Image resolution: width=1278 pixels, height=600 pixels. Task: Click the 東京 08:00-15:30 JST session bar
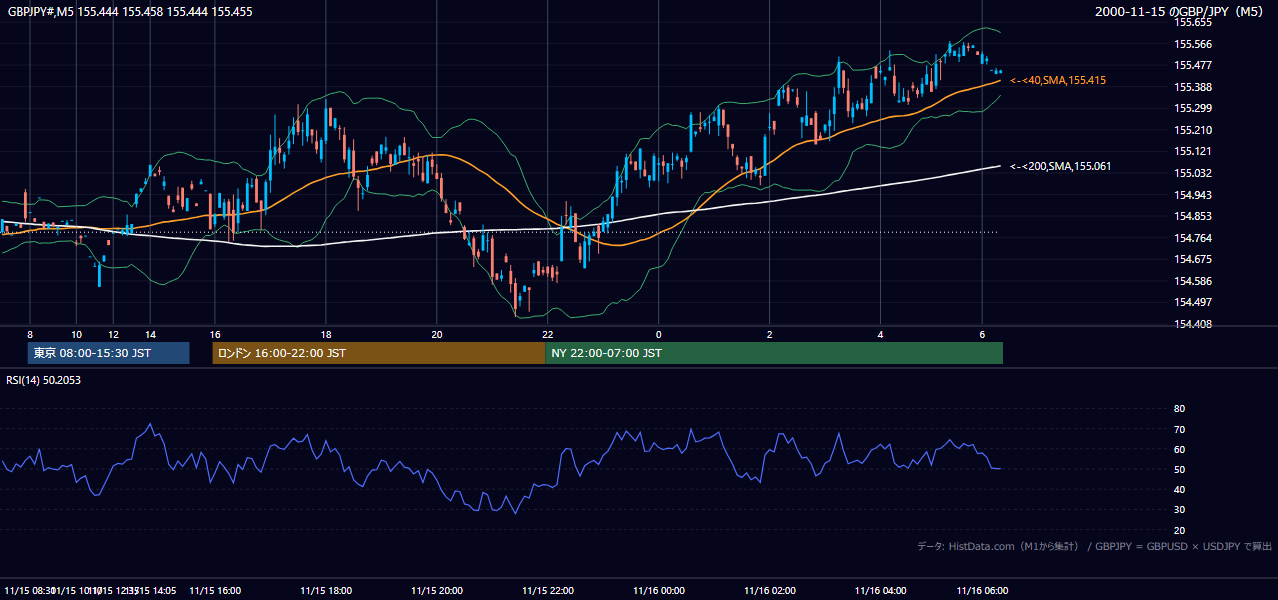point(108,353)
